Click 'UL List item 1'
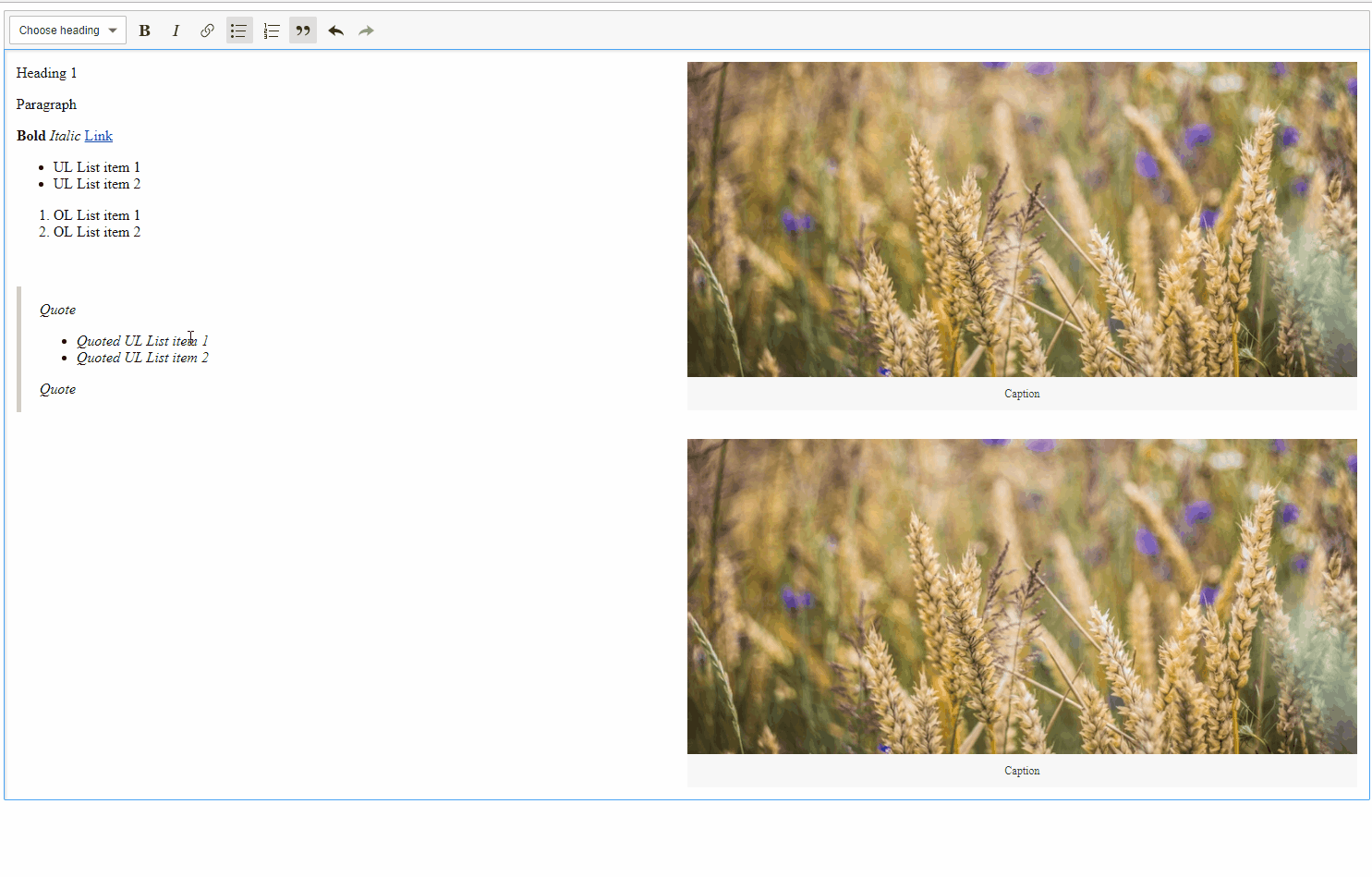This screenshot has width=1372, height=877. [97, 167]
